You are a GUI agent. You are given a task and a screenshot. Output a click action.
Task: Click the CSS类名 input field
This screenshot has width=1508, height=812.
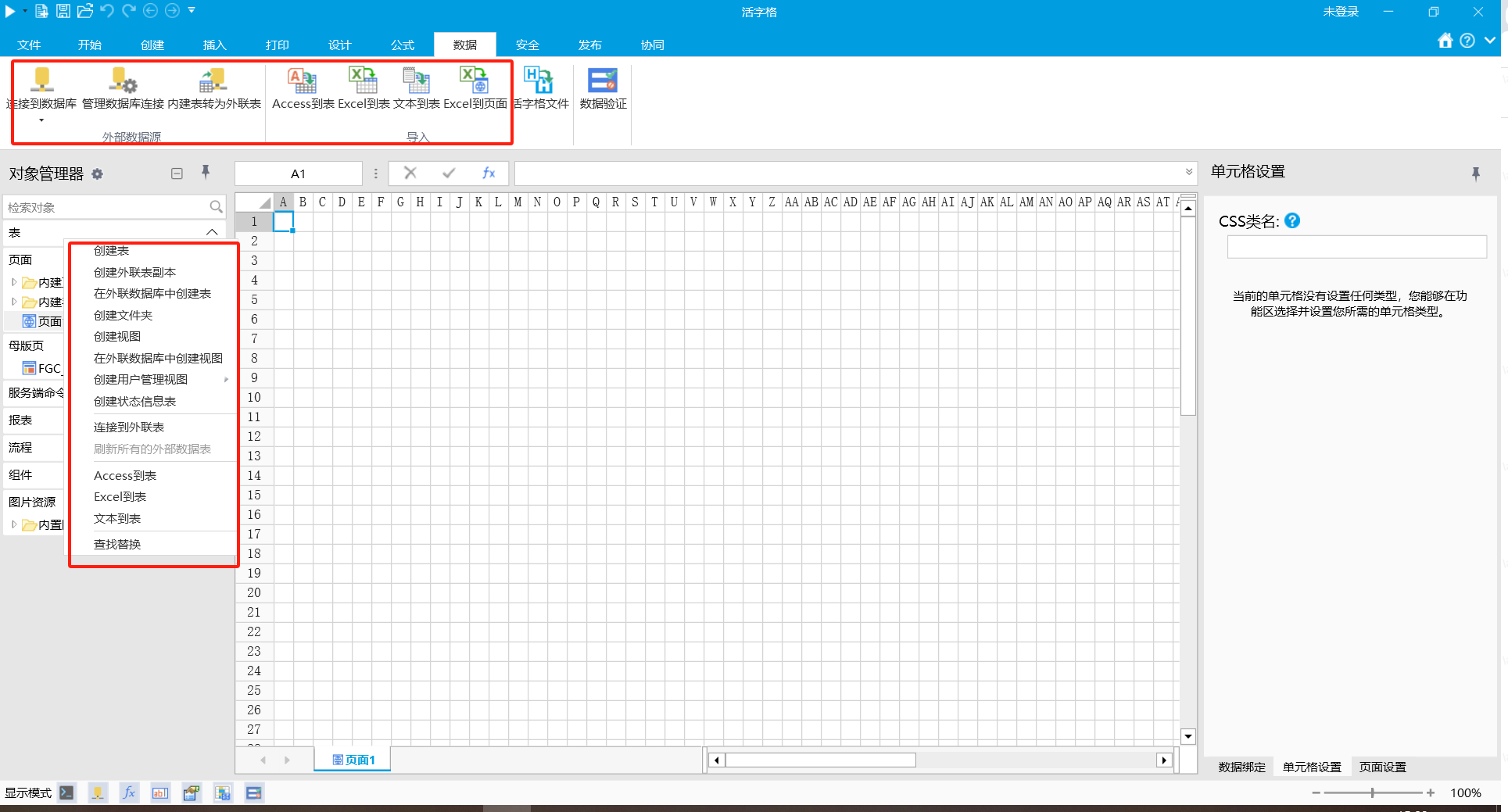1356,247
